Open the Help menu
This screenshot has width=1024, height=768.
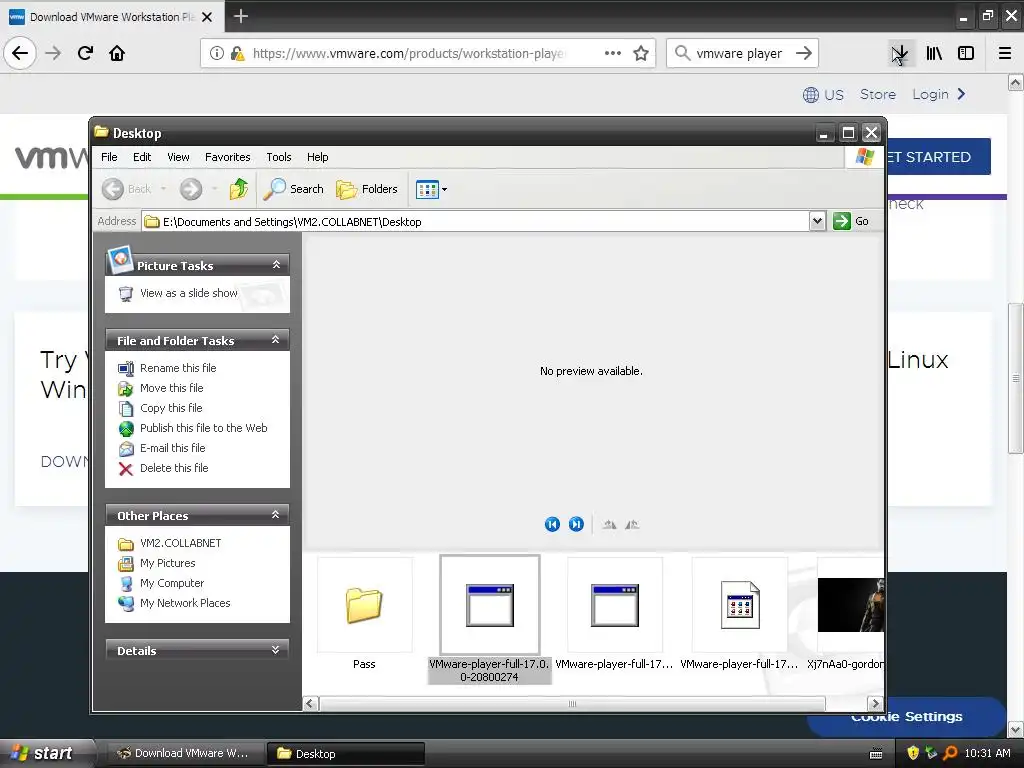click(317, 157)
